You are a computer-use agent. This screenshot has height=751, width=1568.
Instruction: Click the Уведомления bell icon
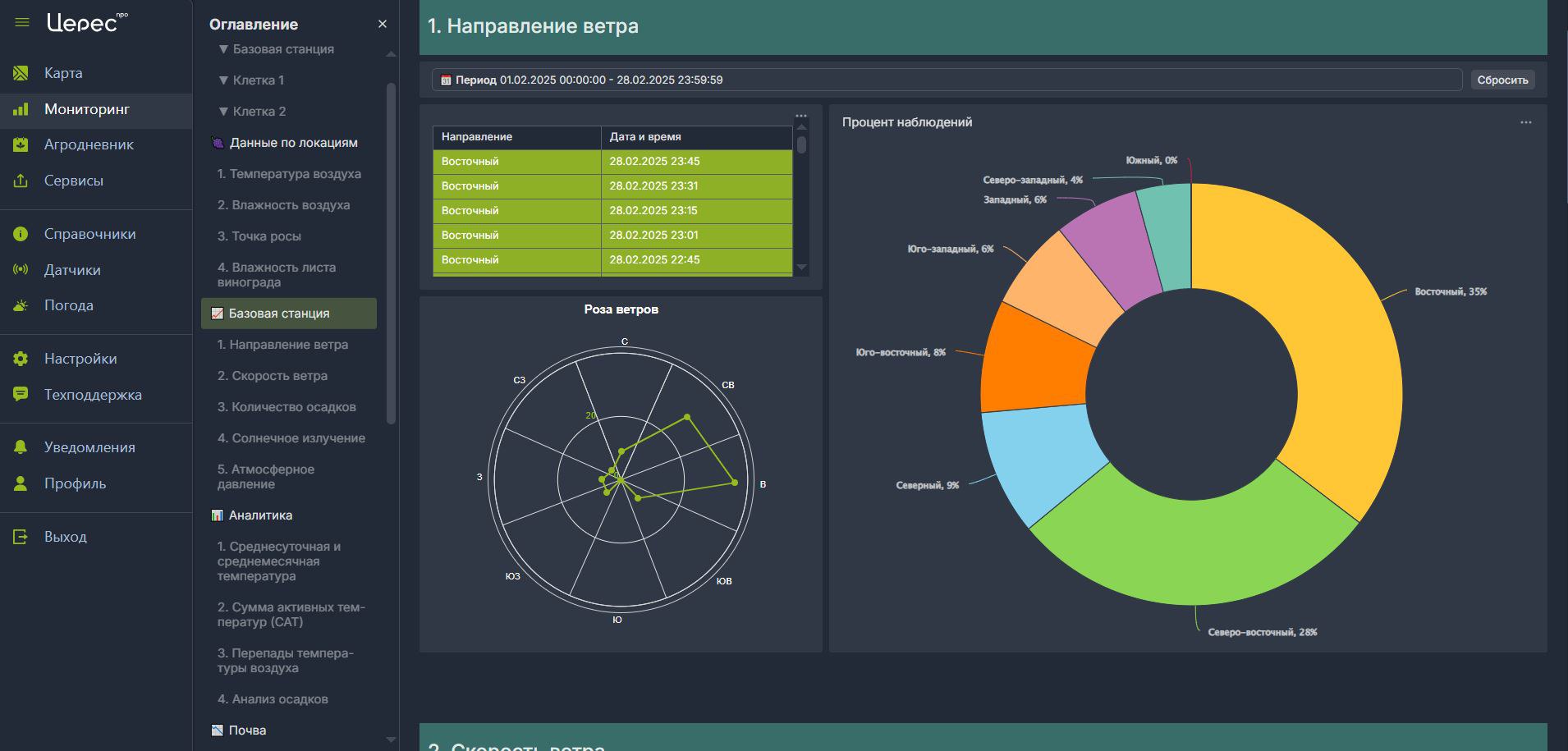(21, 447)
